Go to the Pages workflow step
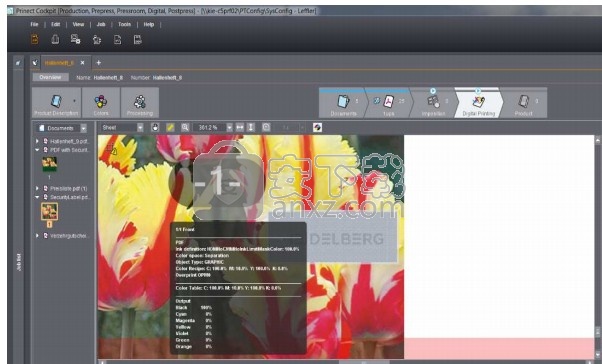The width and height of the screenshot is (602, 364). click(x=389, y=104)
